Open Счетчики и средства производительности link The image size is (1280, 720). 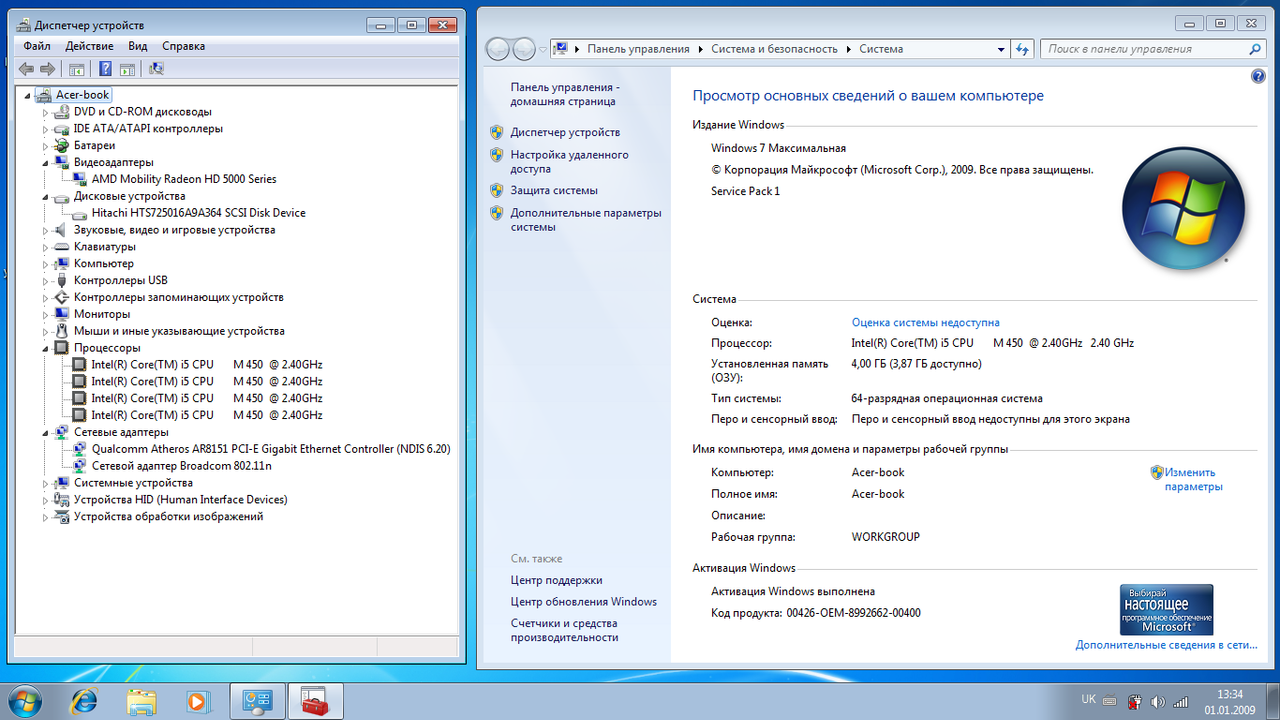(564, 630)
